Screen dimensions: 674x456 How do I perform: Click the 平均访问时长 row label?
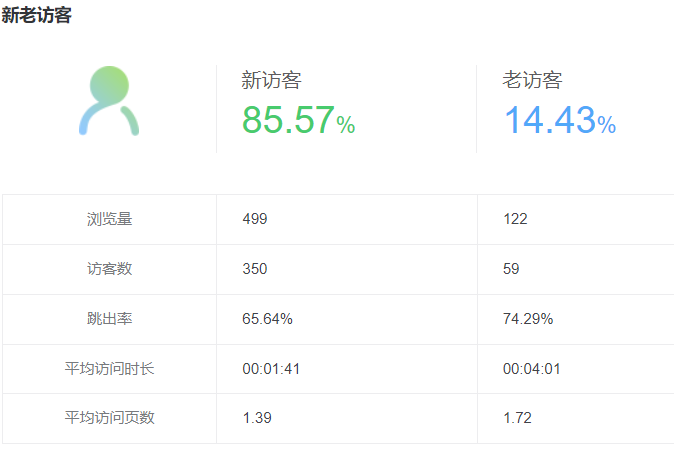click(109, 369)
